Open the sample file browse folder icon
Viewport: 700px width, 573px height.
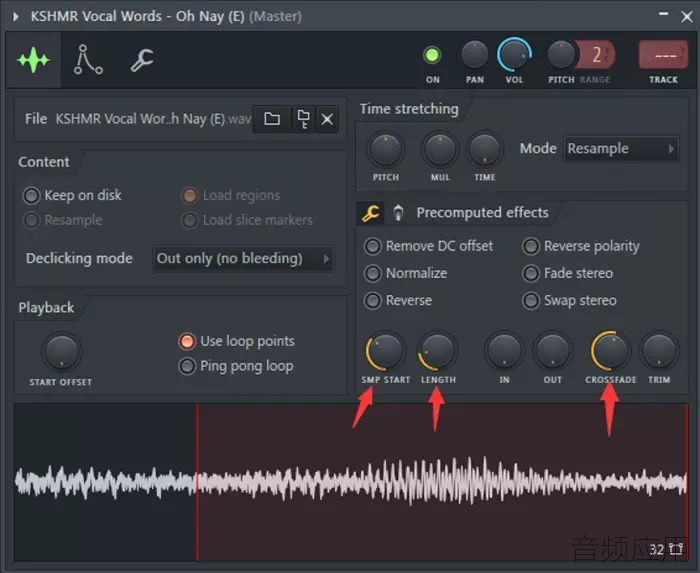272,119
